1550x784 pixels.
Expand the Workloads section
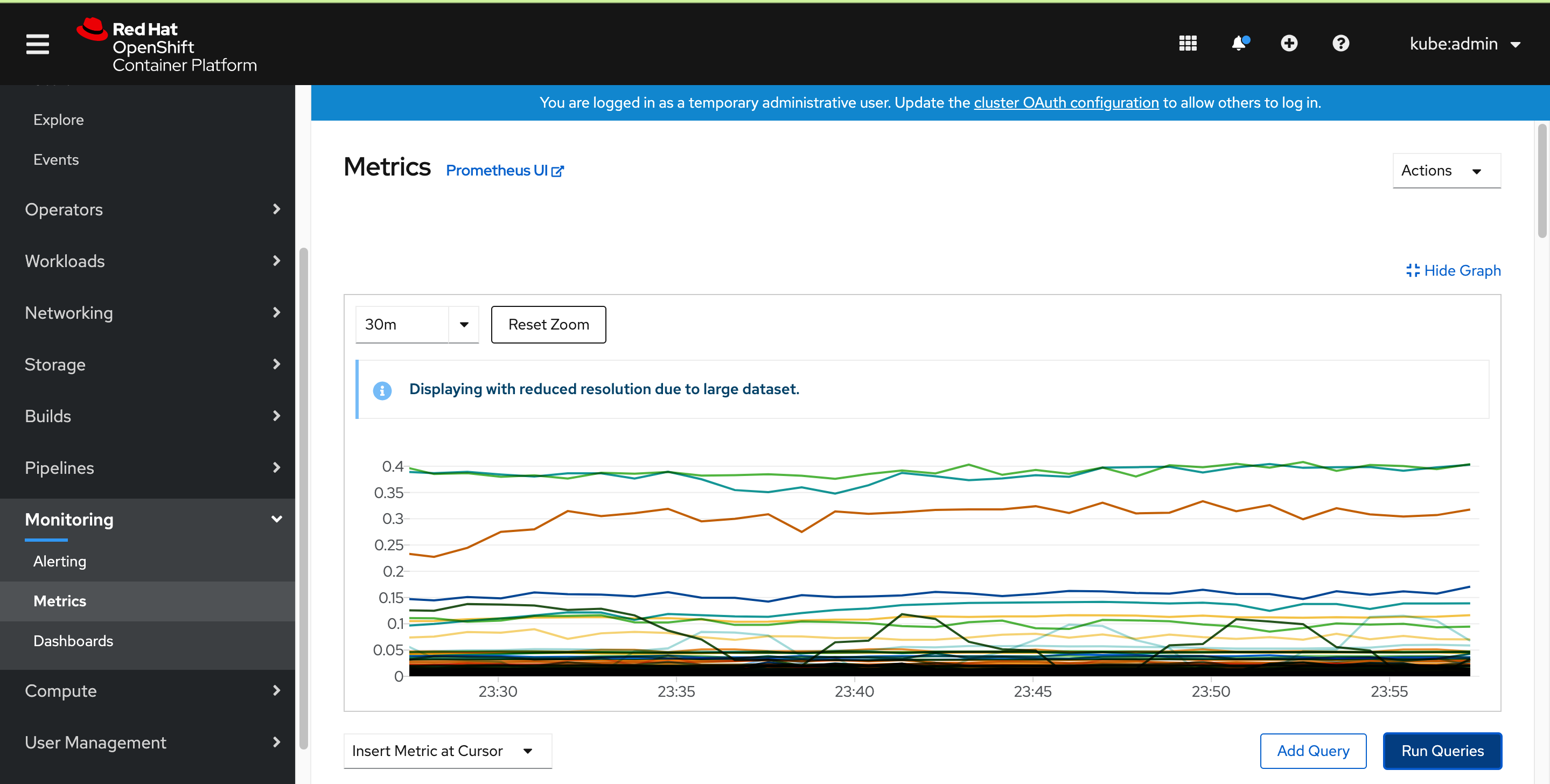148,261
